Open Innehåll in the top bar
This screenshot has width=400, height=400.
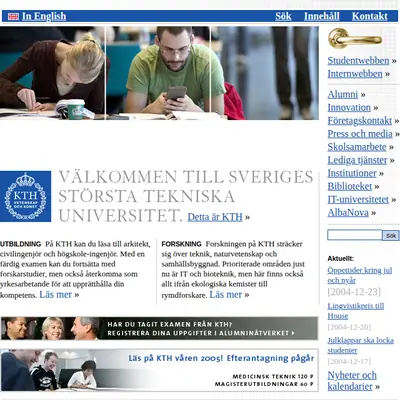(x=322, y=16)
